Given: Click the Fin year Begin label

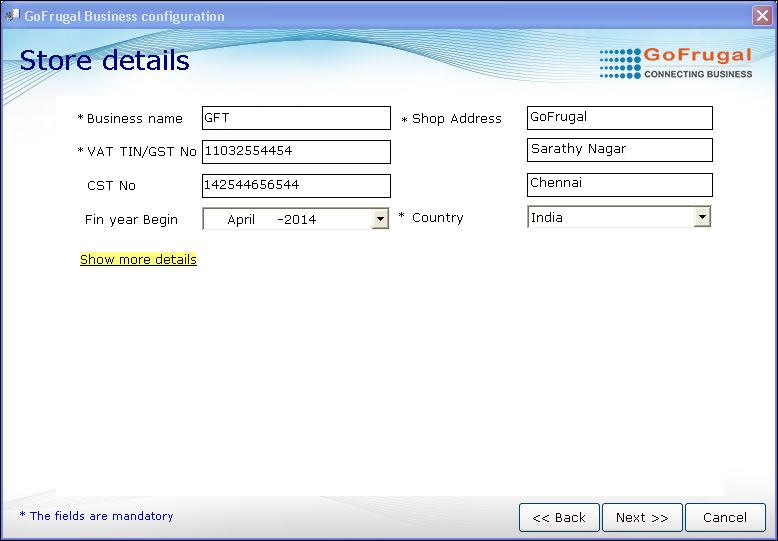Looking at the screenshot, I should [131, 219].
